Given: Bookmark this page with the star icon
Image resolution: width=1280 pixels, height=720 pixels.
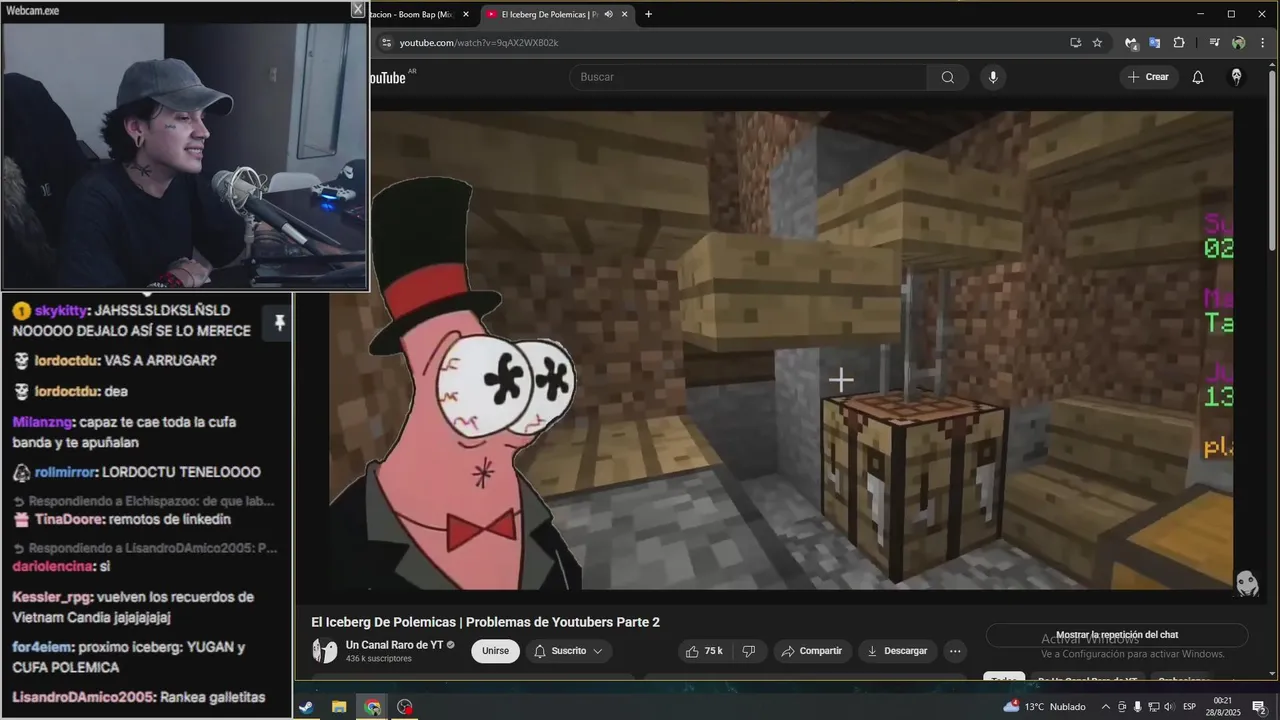Looking at the screenshot, I should [1097, 43].
